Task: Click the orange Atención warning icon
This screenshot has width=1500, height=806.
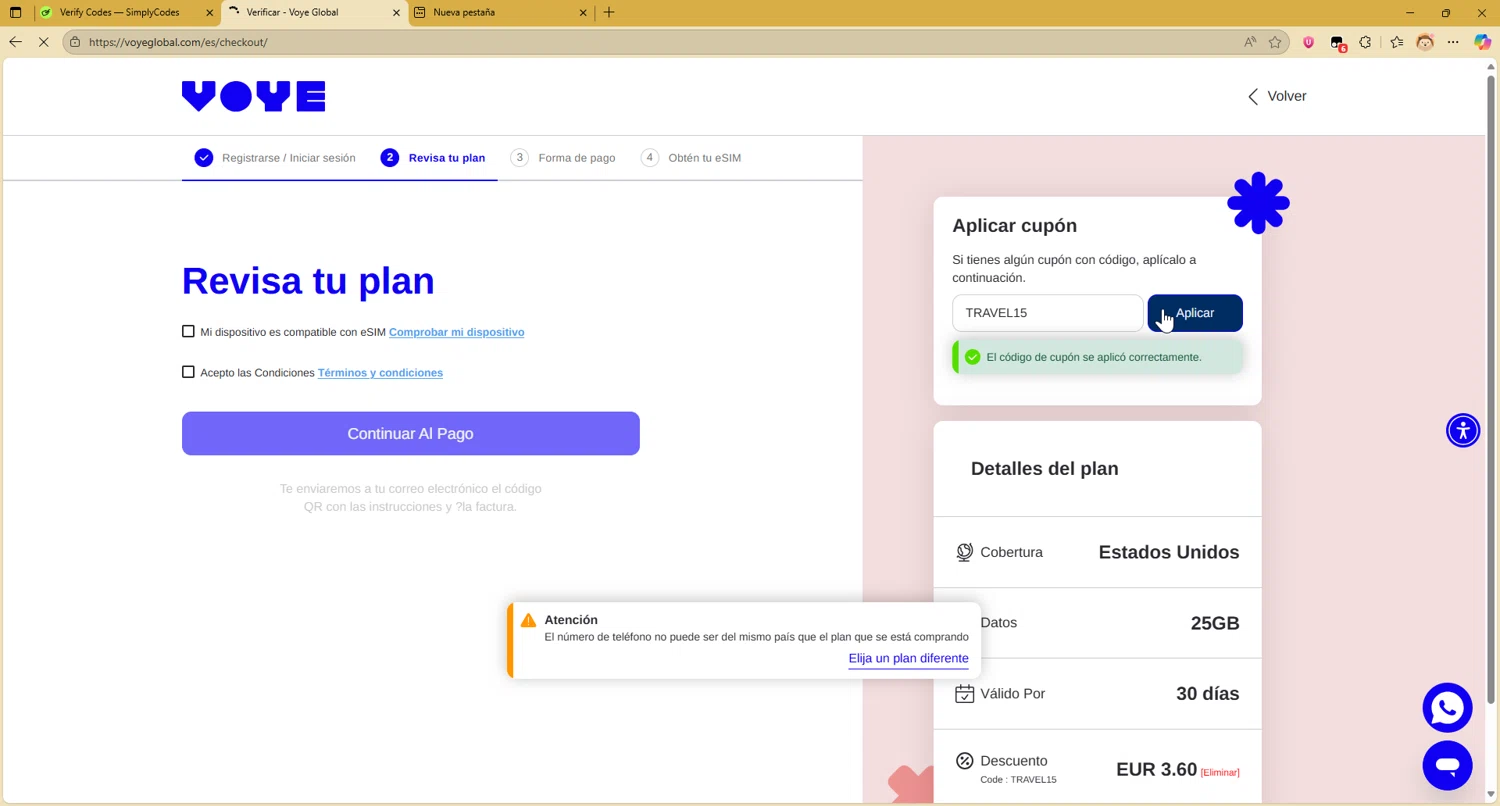Action: (x=528, y=620)
